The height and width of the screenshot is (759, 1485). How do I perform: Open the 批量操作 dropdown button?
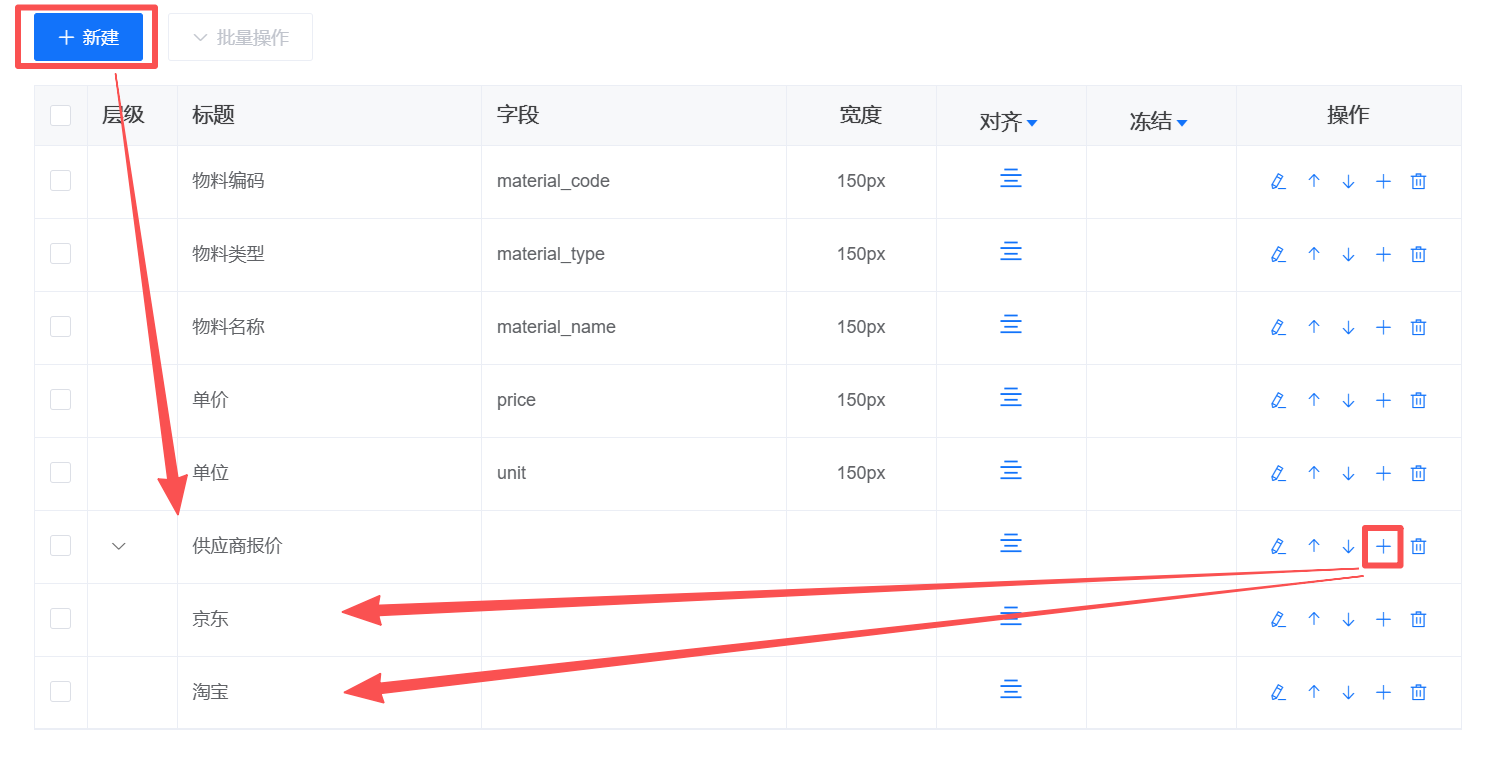[x=240, y=38]
